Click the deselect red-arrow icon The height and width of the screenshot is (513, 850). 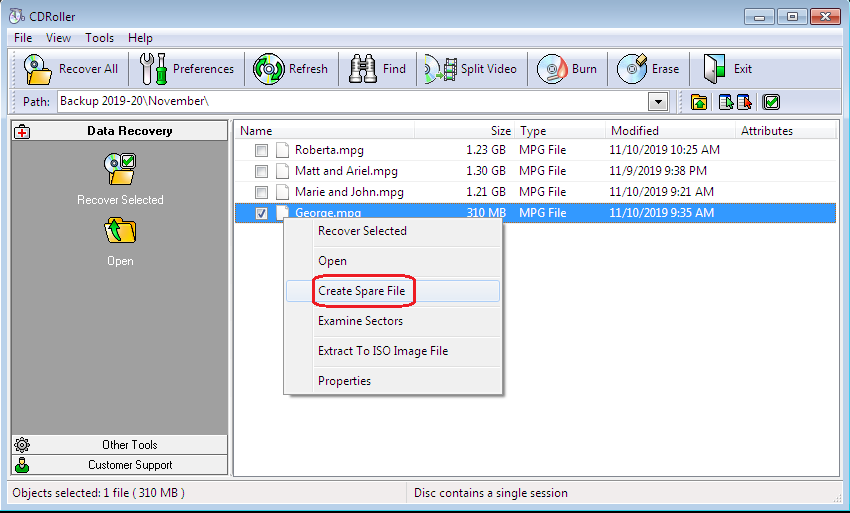(x=744, y=102)
